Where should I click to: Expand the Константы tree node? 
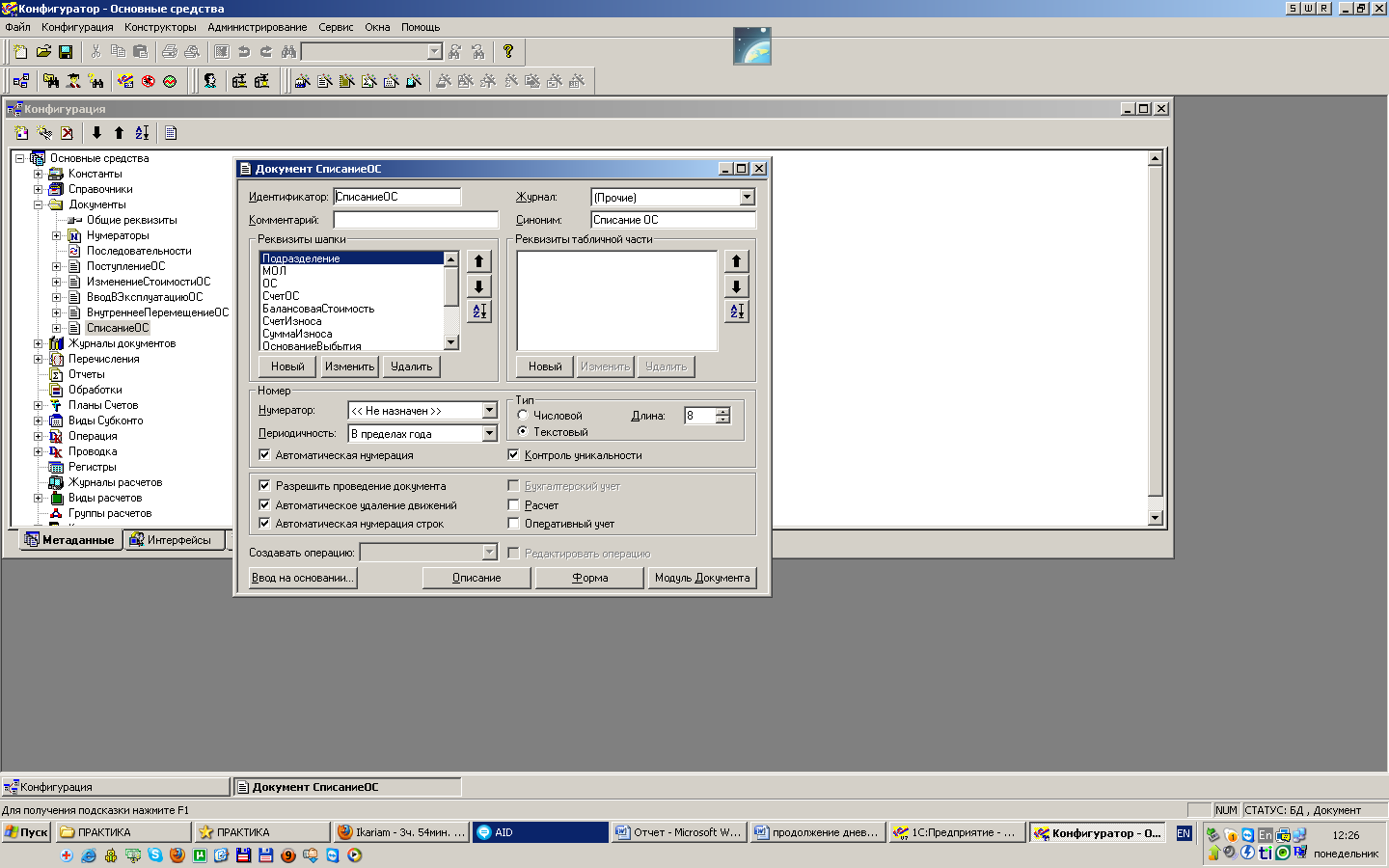pos(38,174)
